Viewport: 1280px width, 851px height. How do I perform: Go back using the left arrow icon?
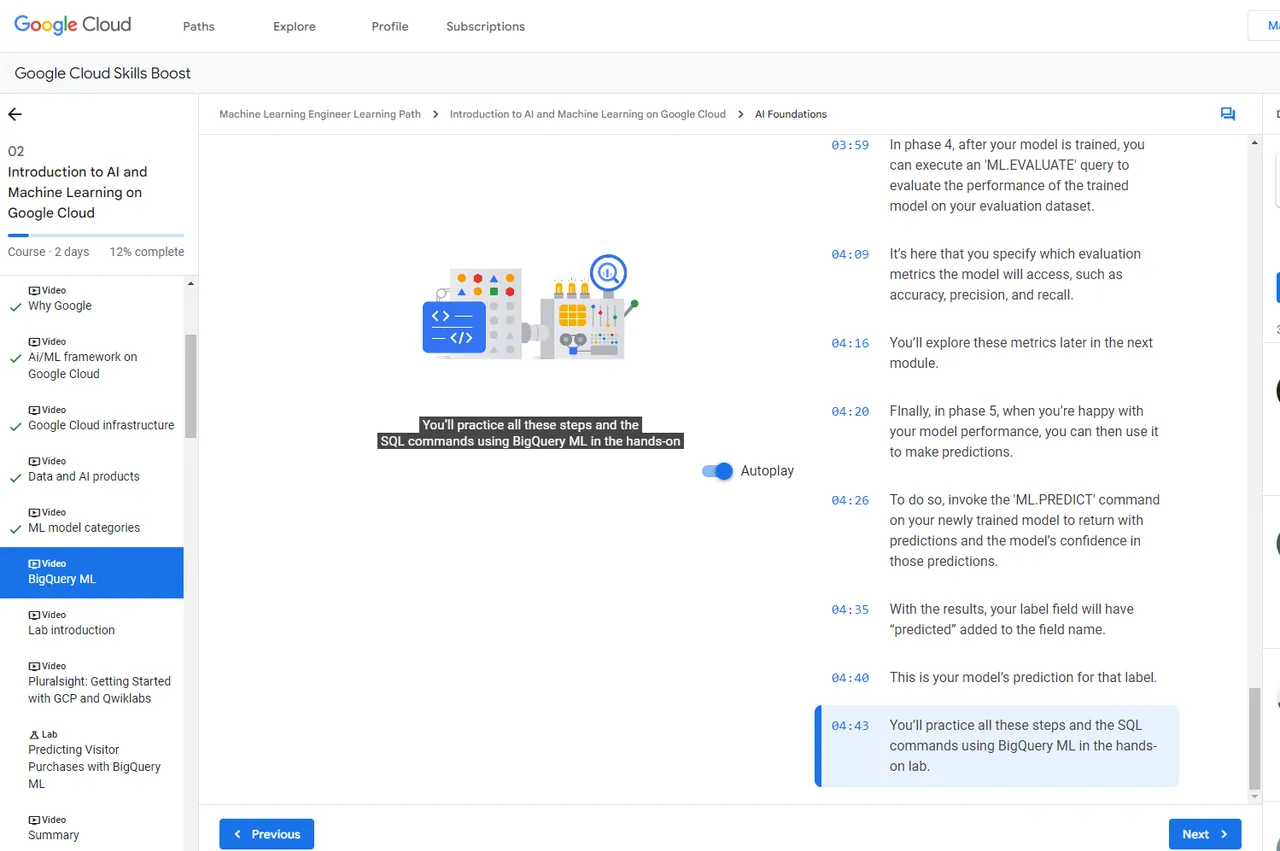[15, 114]
